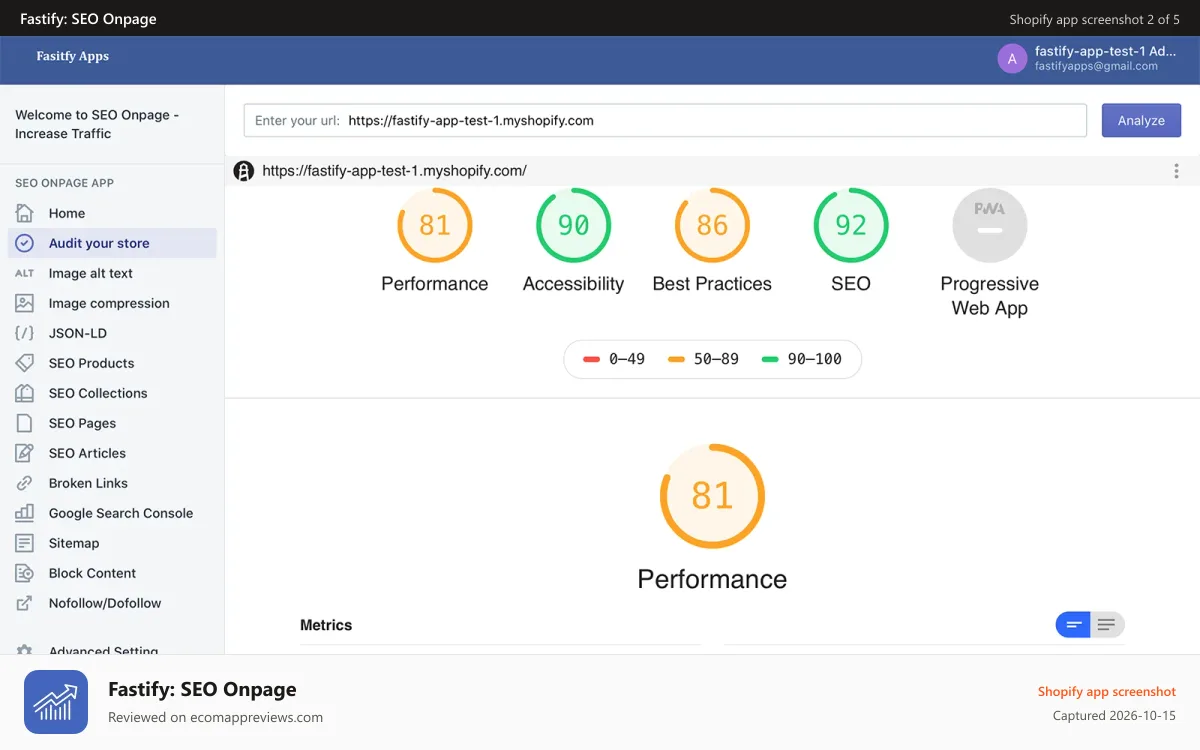
Task: Click the 50–89 orange legend entry
Action: (703, 359)
